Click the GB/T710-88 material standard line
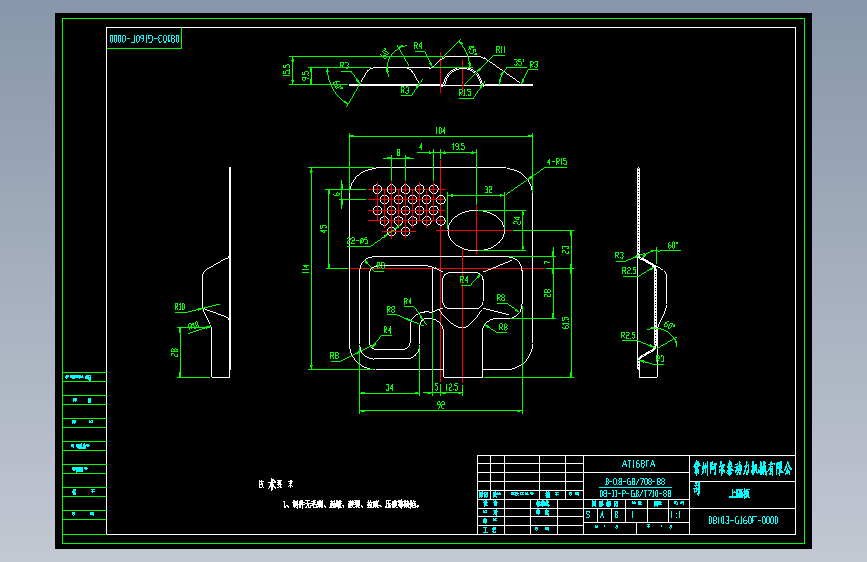Image resolution: width=867 pixels, height=562 pixels. (x=635, y=493)
